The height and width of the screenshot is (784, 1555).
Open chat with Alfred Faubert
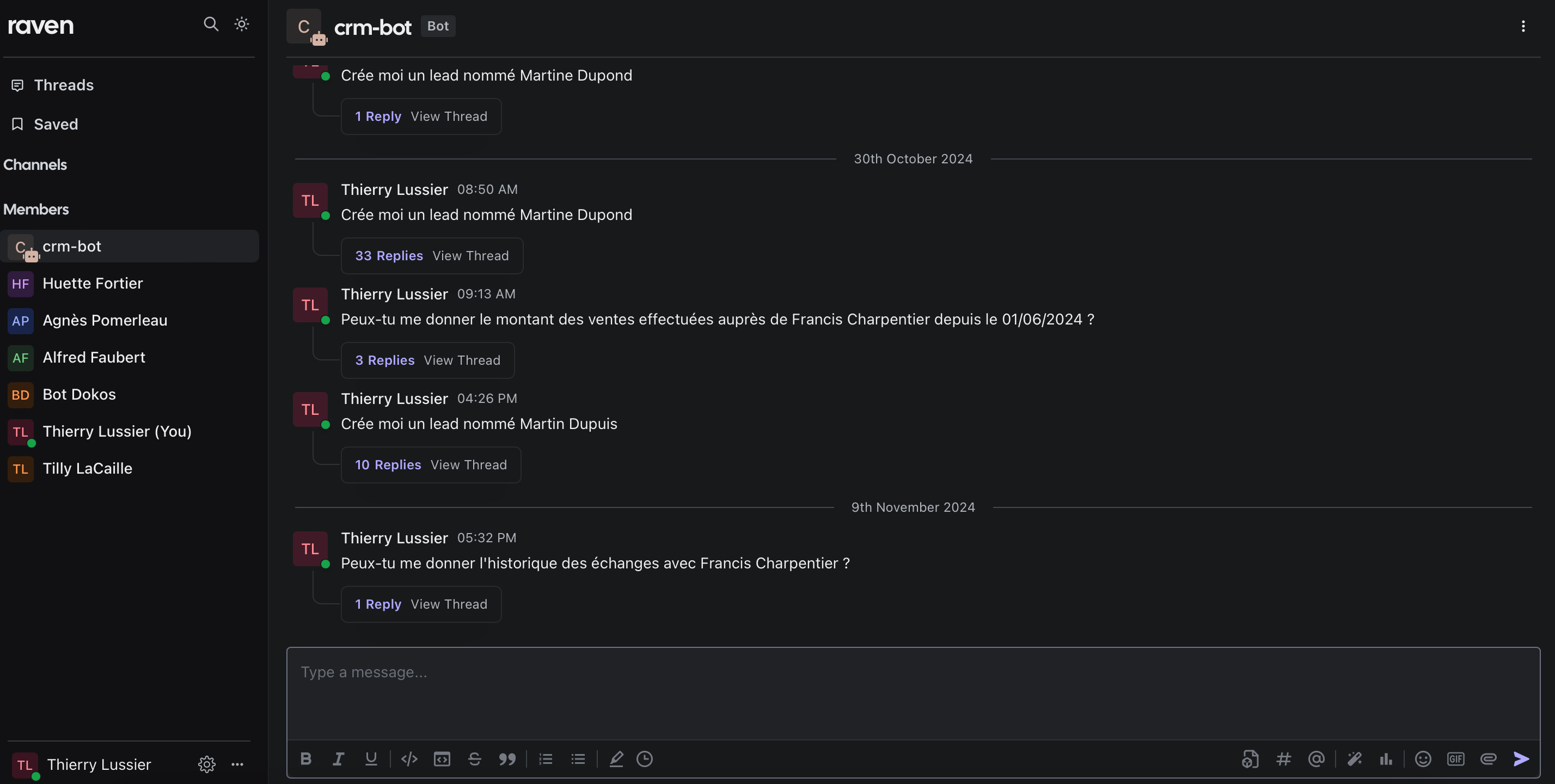[130, 357]
